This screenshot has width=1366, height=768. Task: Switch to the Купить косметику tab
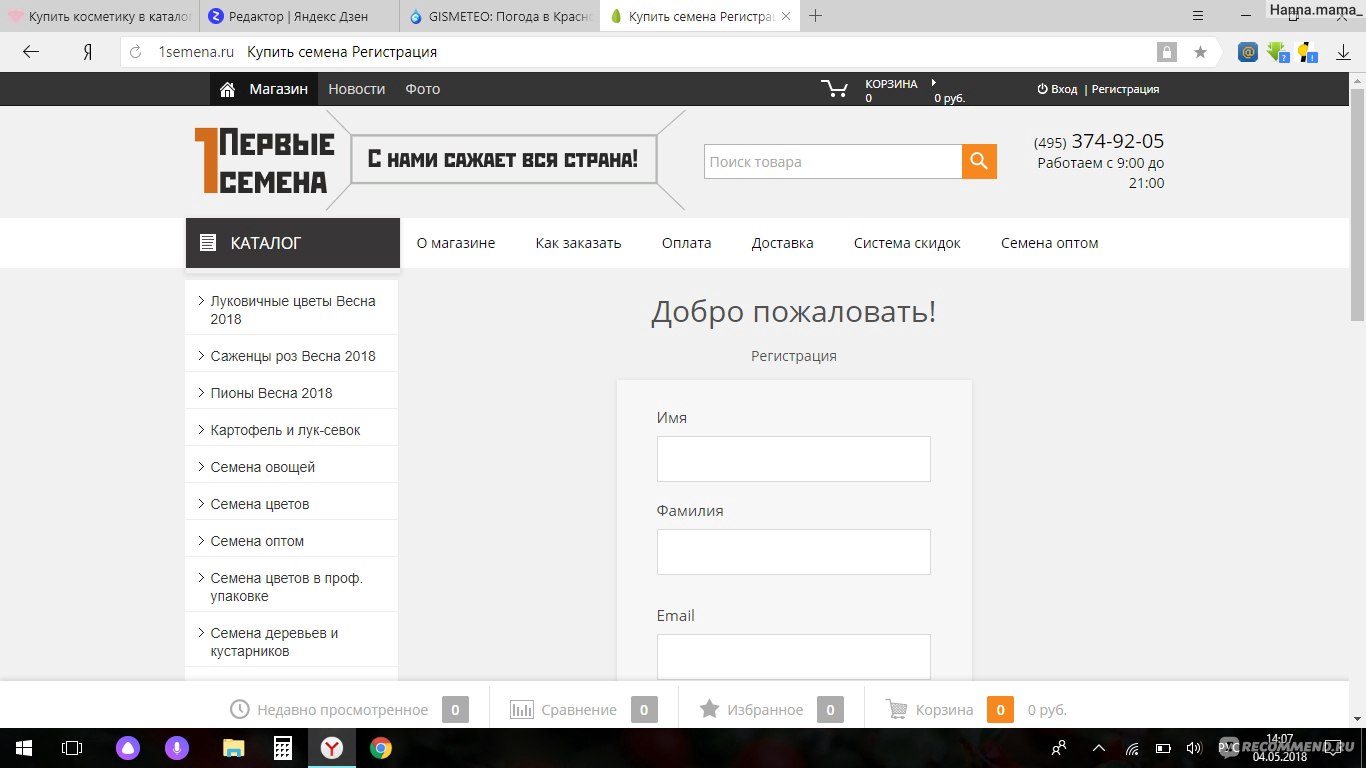coord(98,16)
